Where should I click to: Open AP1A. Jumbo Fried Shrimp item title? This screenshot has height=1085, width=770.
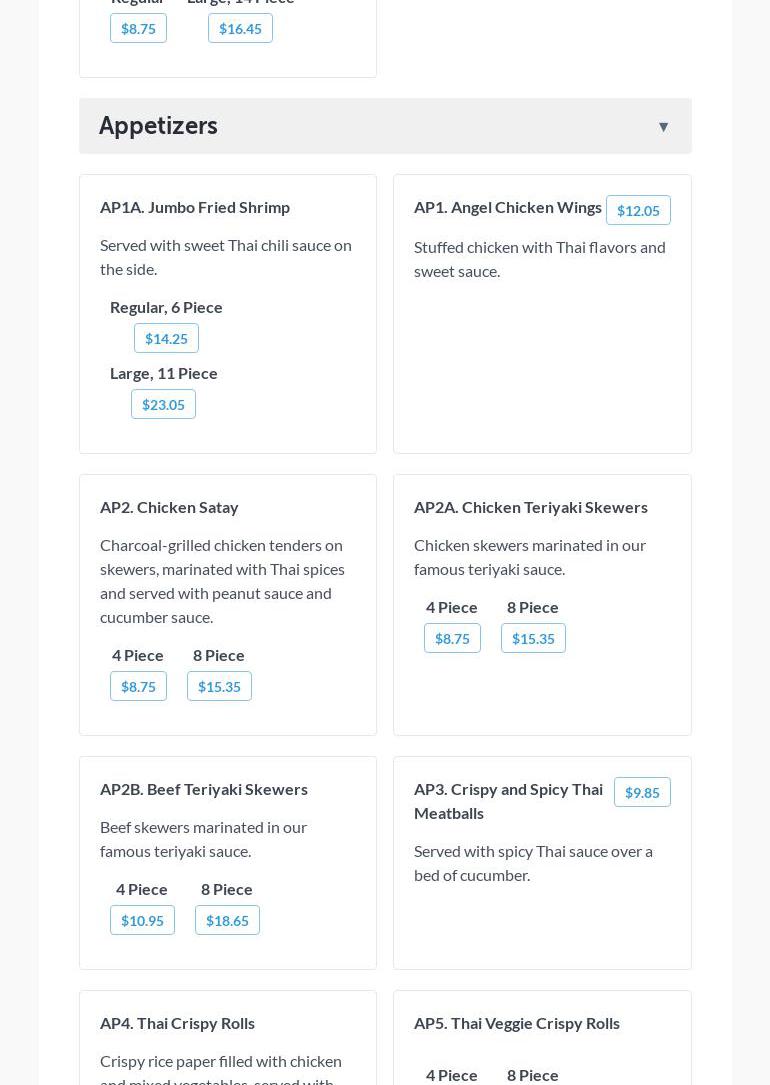pyautogui.click(x=195, y=207)
